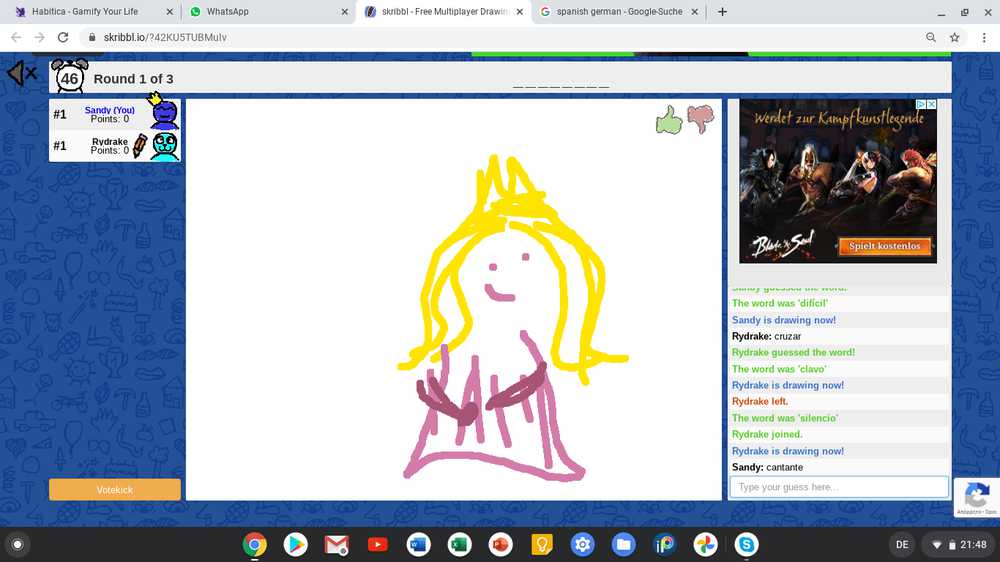Focus the 'Type your guess here' field
The image size is (1000, 562).
coord(838,487)
